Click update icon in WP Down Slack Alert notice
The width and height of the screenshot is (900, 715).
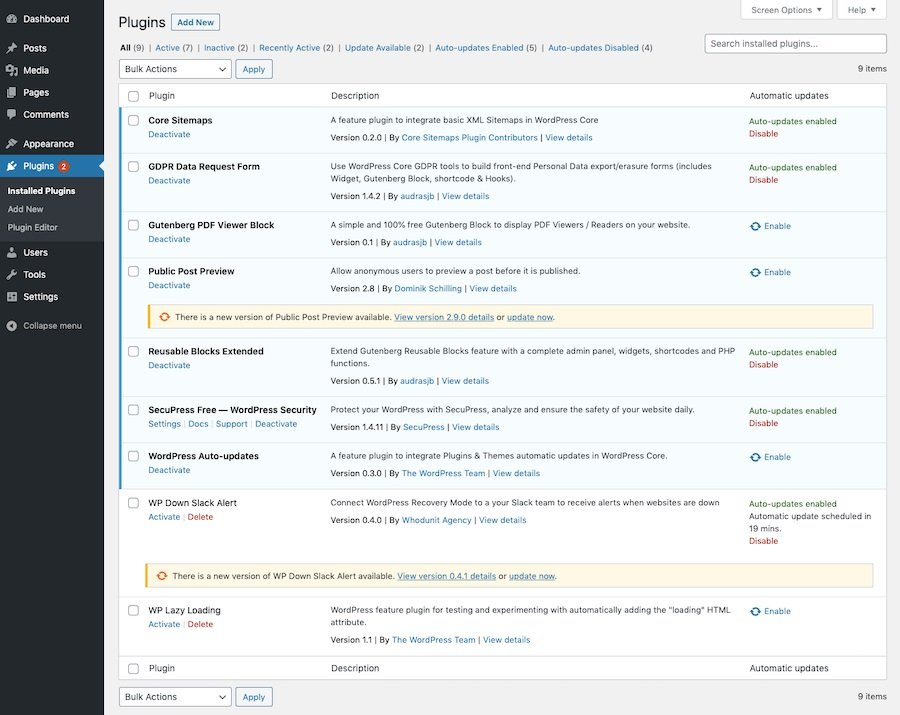[162, 576]
